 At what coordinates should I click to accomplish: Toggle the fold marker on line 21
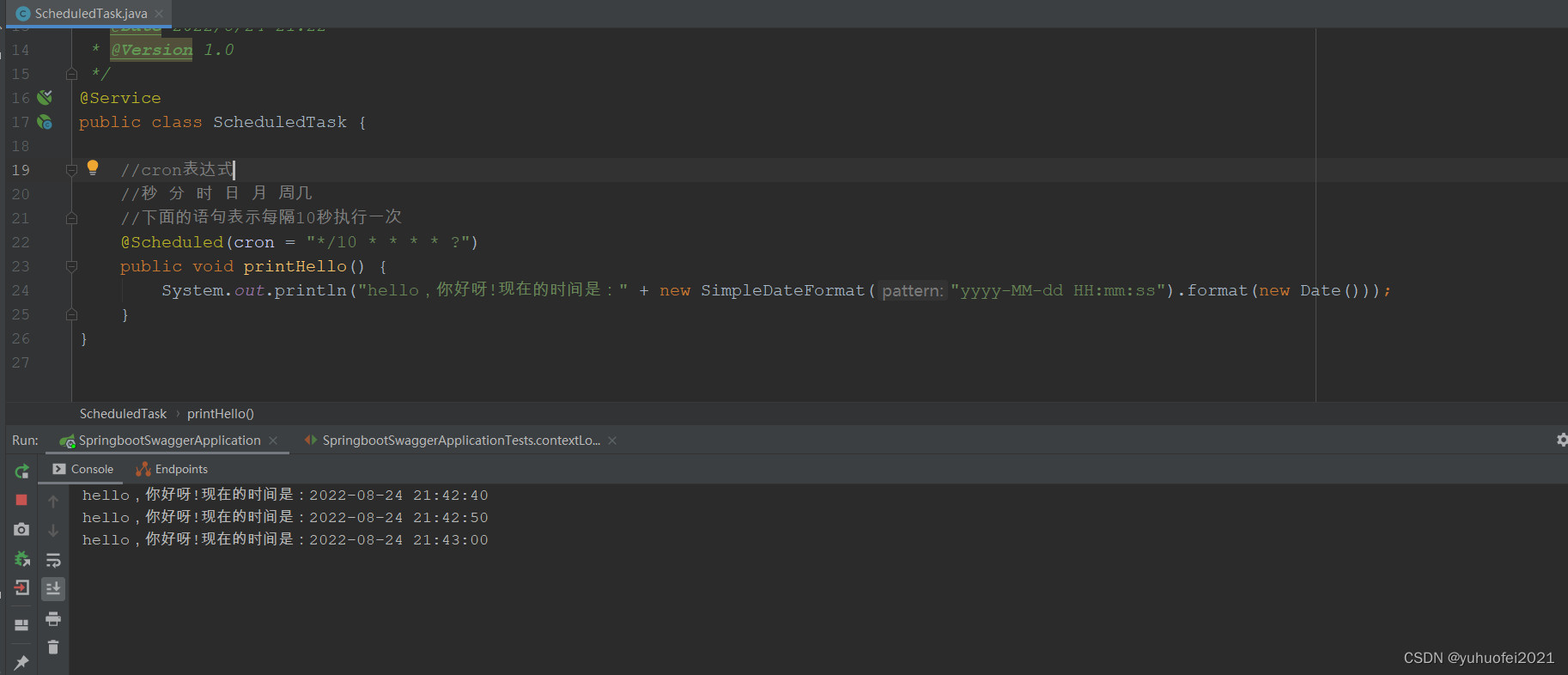point(72,218)
